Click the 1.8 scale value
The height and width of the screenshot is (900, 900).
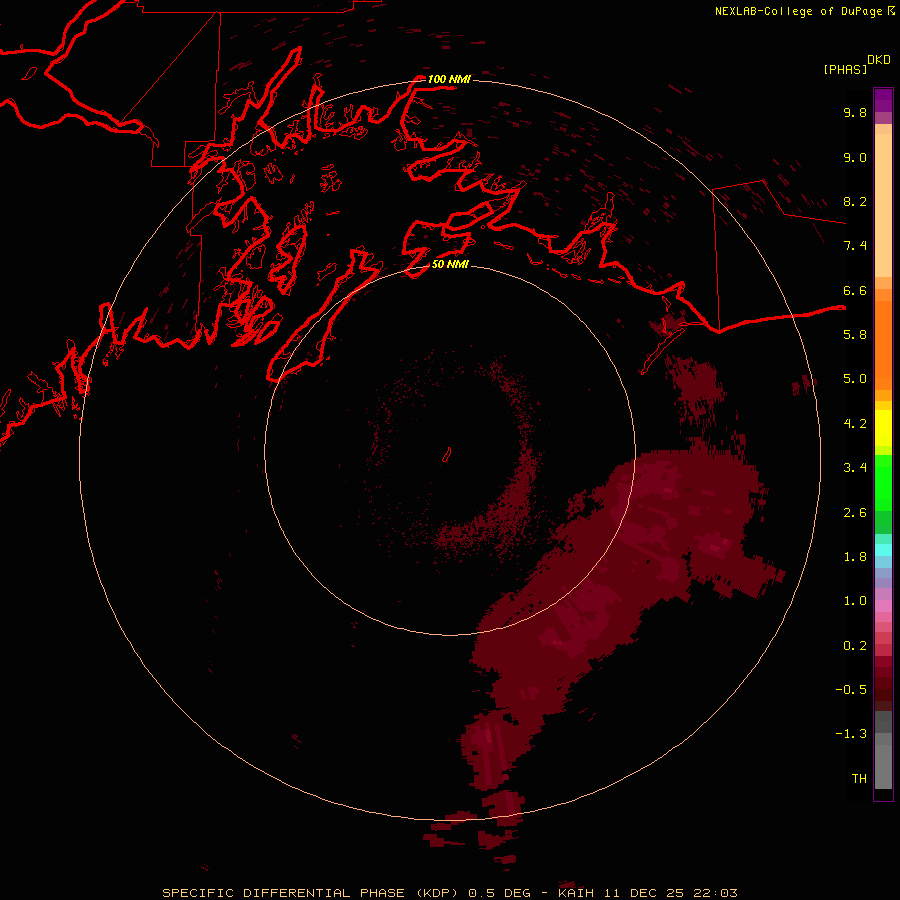tap(855, 557)
